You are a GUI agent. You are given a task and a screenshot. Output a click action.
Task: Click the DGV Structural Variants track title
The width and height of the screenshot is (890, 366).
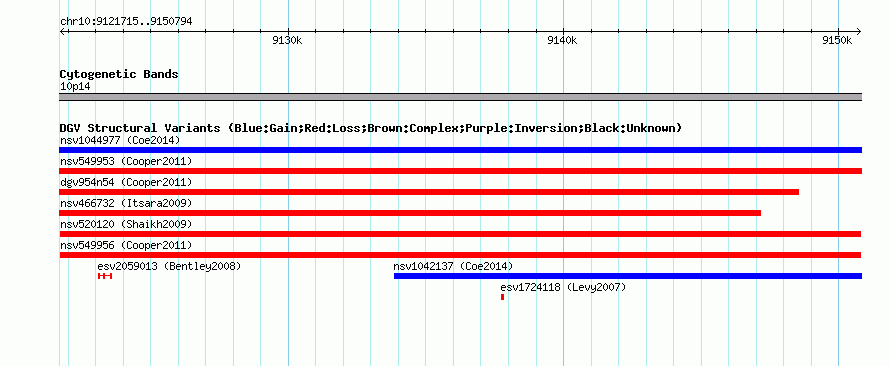click(371, 128)
